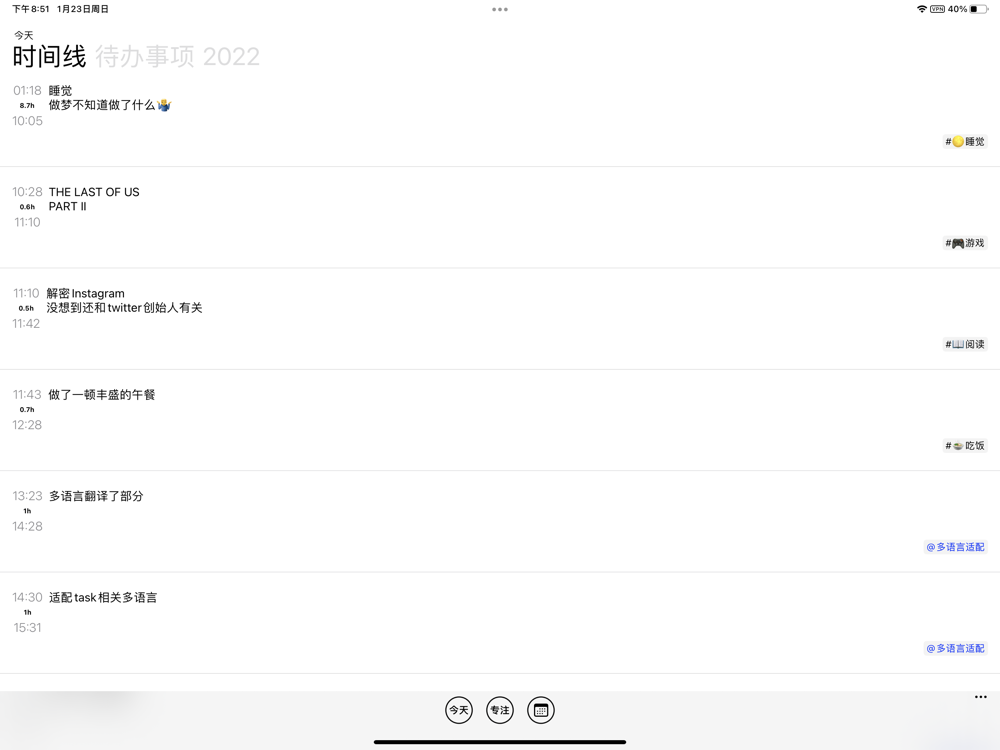Image resolution: width=1000 pixels, height=750 pixels.
Task: Check the Wi-Fi status icon
Action: pyautogui.click(x=922, y=9)
